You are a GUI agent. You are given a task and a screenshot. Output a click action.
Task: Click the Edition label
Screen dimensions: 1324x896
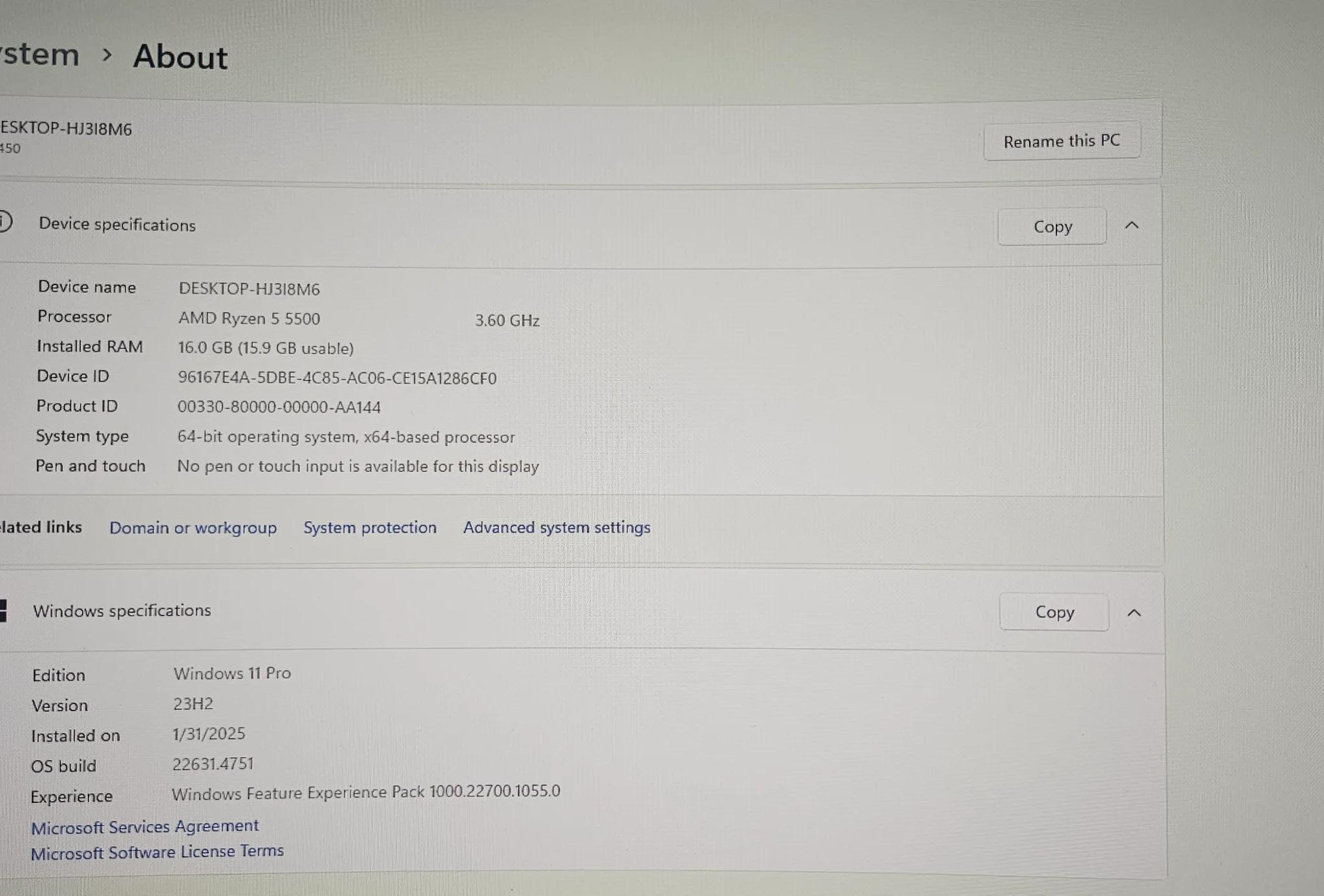(x=59, y=675)
